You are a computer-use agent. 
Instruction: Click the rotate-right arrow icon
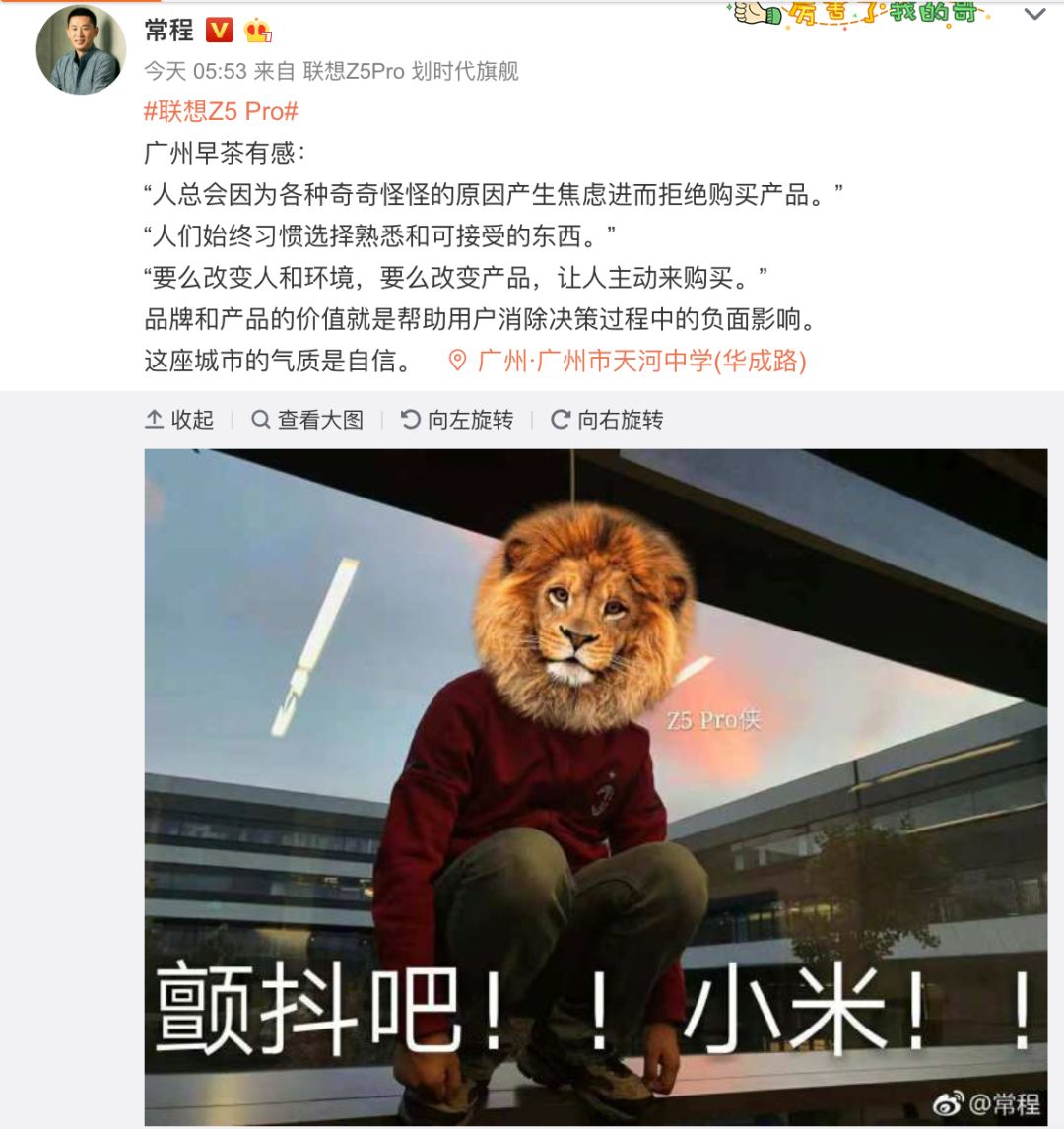point(560,419)
